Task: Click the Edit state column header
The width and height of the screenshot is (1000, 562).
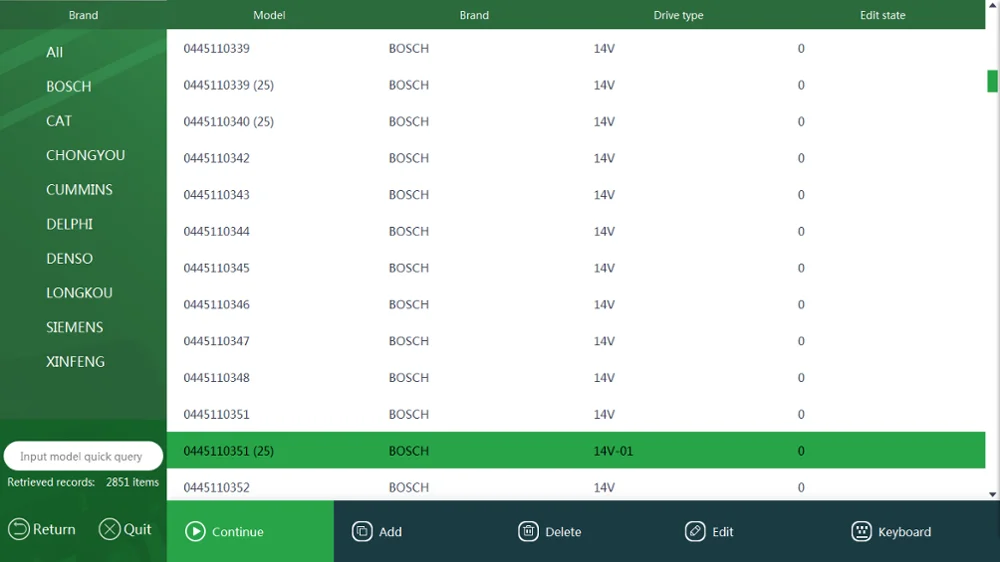Action: 882,15
